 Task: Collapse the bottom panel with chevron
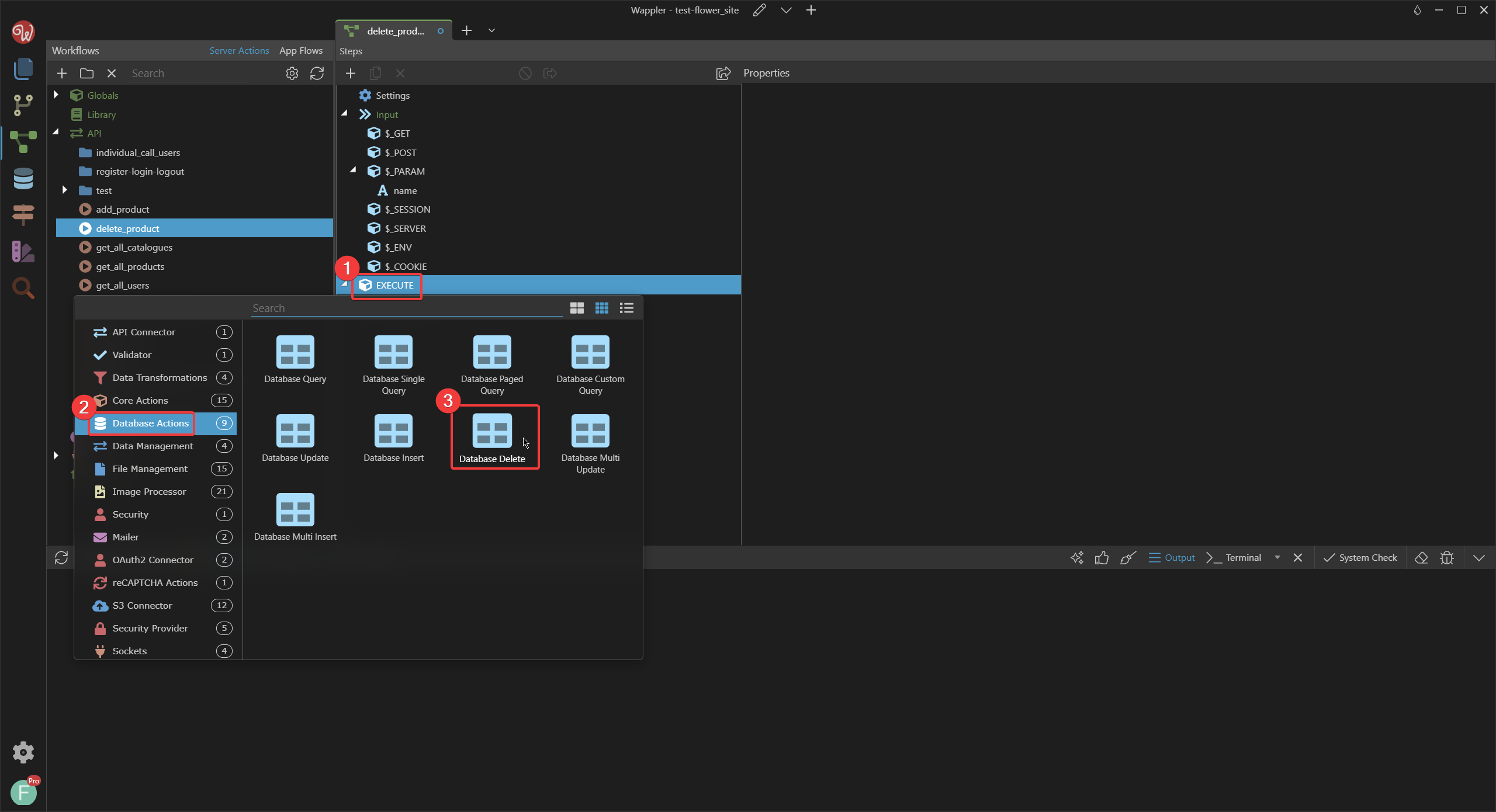point(1479,558)
